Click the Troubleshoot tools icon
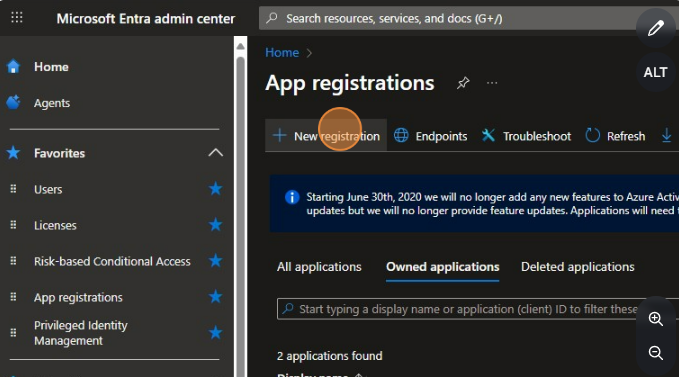This screenshot has height=377, width=679. (x=488, y=135)
